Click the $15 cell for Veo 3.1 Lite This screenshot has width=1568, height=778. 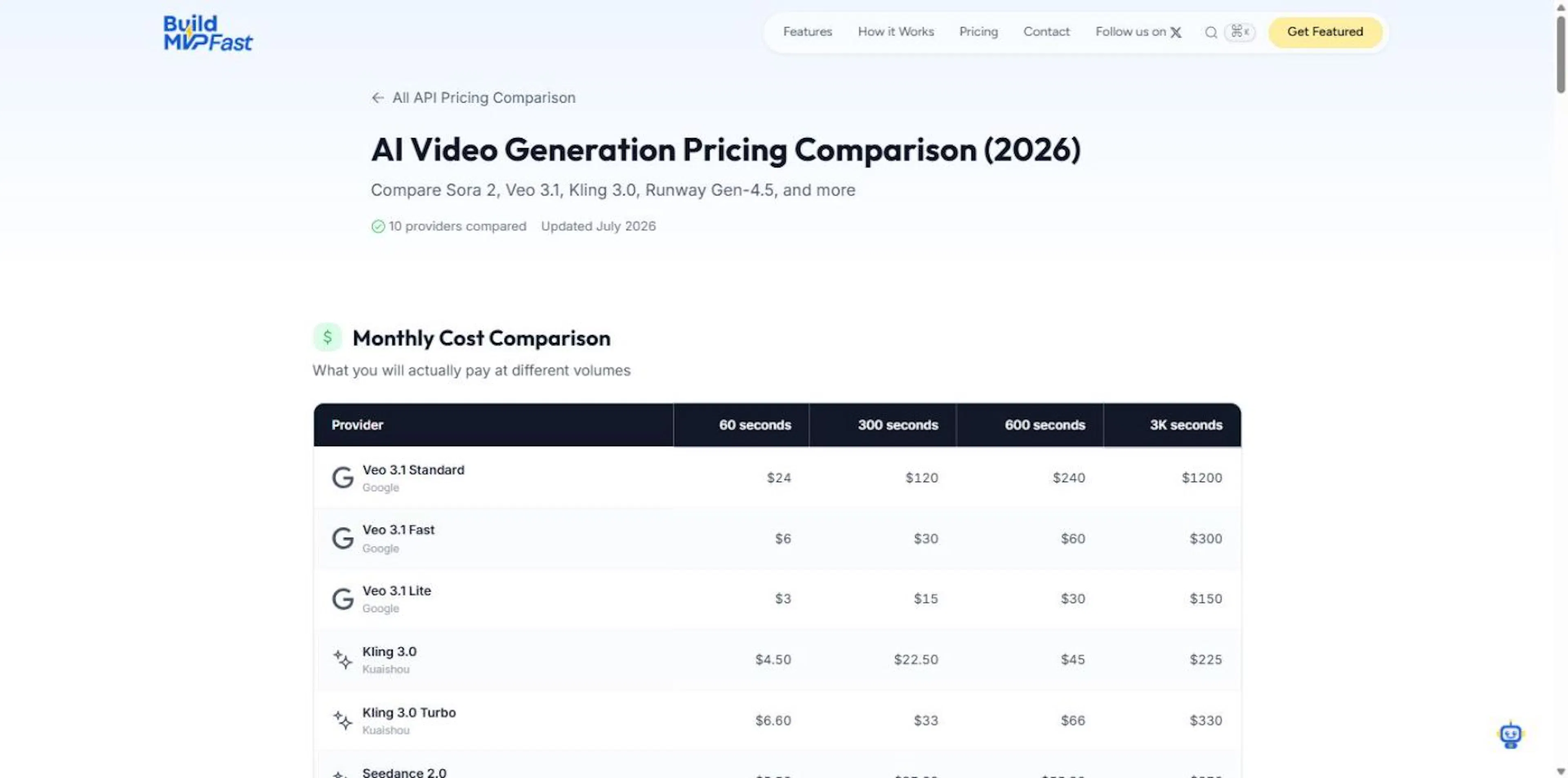click(926, 598)
